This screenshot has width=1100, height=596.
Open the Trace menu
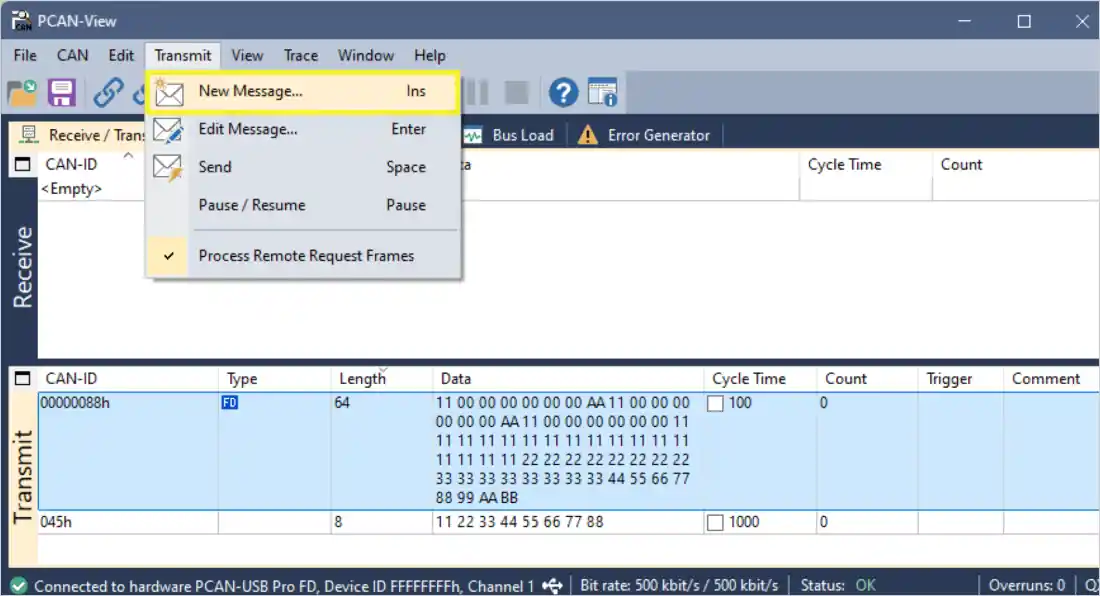click(301, 55)
